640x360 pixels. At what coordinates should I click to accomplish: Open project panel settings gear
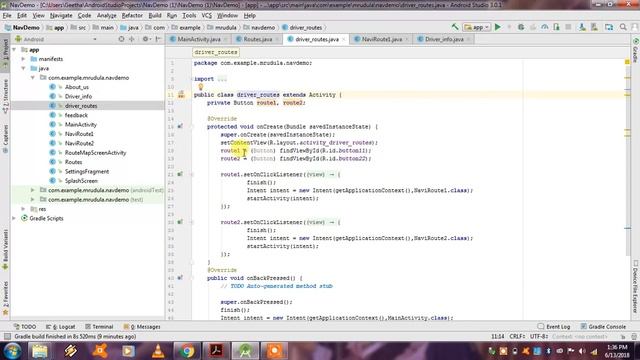coord(145,39)
